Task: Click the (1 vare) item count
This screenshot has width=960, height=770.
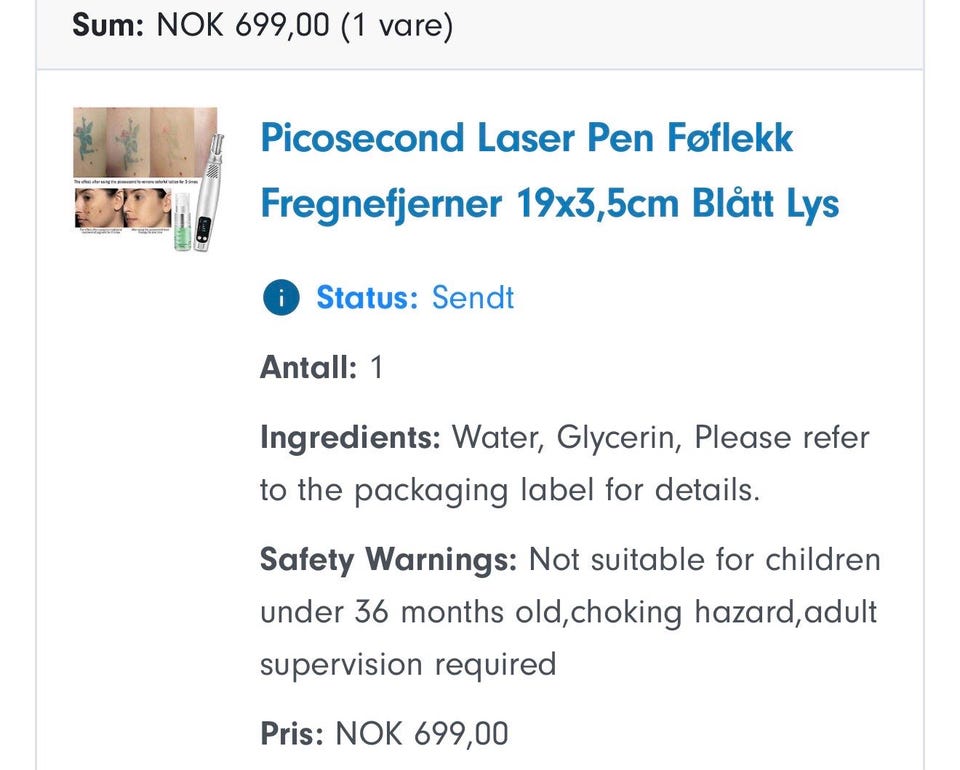Action: [x=396, y=24]
